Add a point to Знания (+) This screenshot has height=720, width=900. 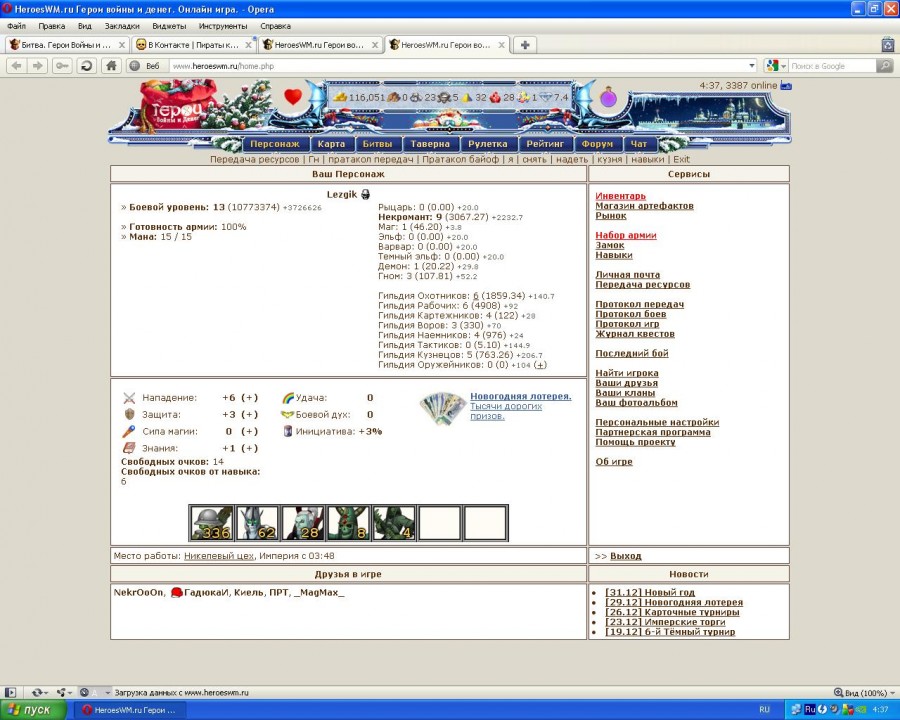point(250,448)
